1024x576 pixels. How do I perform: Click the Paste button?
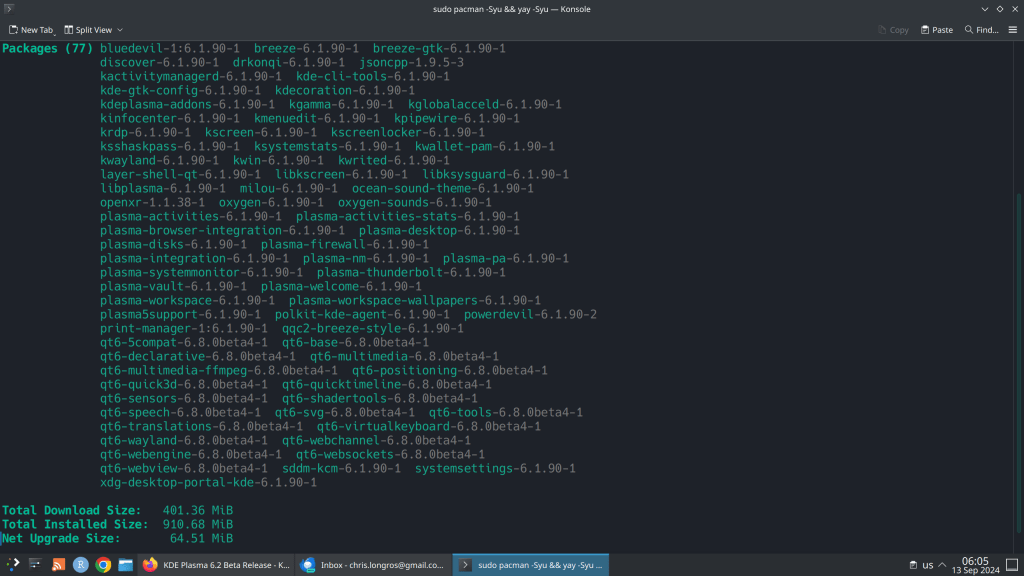936,30
